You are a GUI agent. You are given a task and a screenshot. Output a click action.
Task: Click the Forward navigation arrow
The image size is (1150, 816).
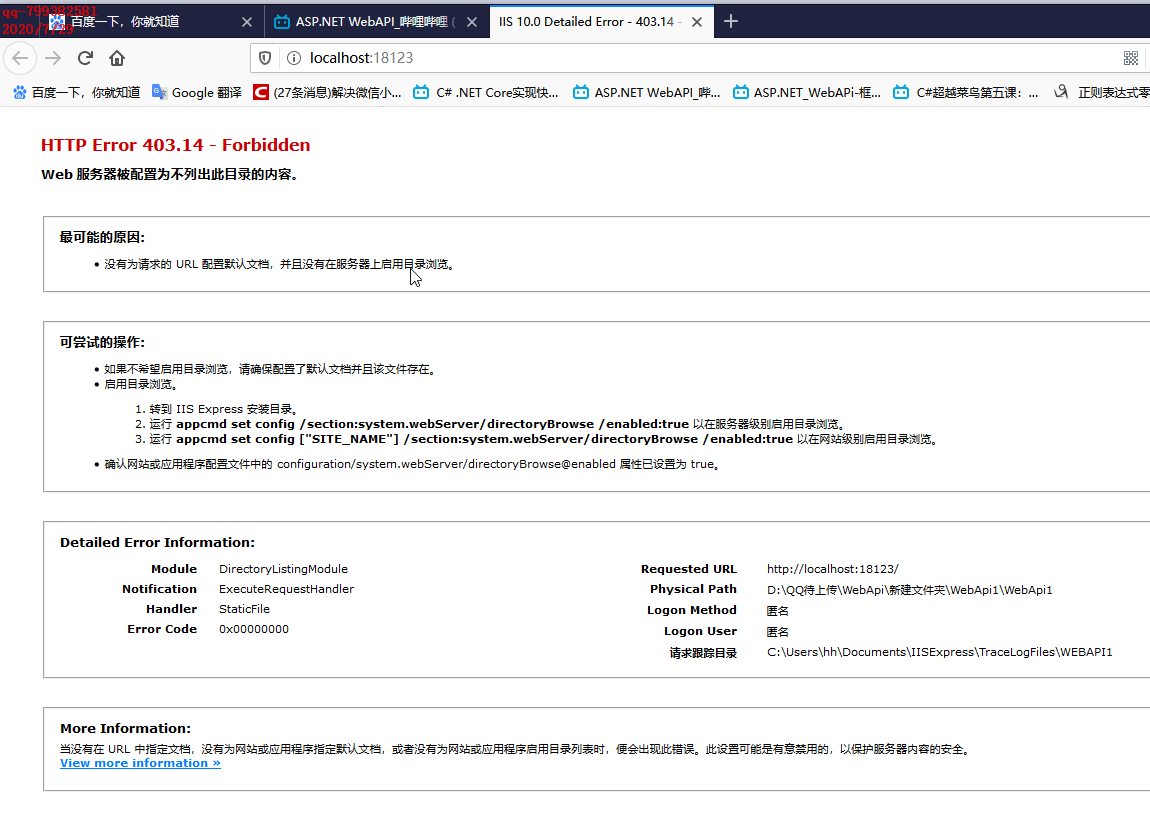[x=52, y=58]
